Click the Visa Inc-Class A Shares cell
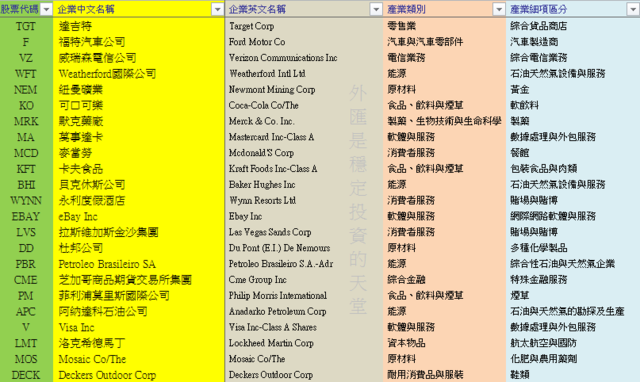The image size is (640, 382). pyautogui.click(x=304, y=327)
